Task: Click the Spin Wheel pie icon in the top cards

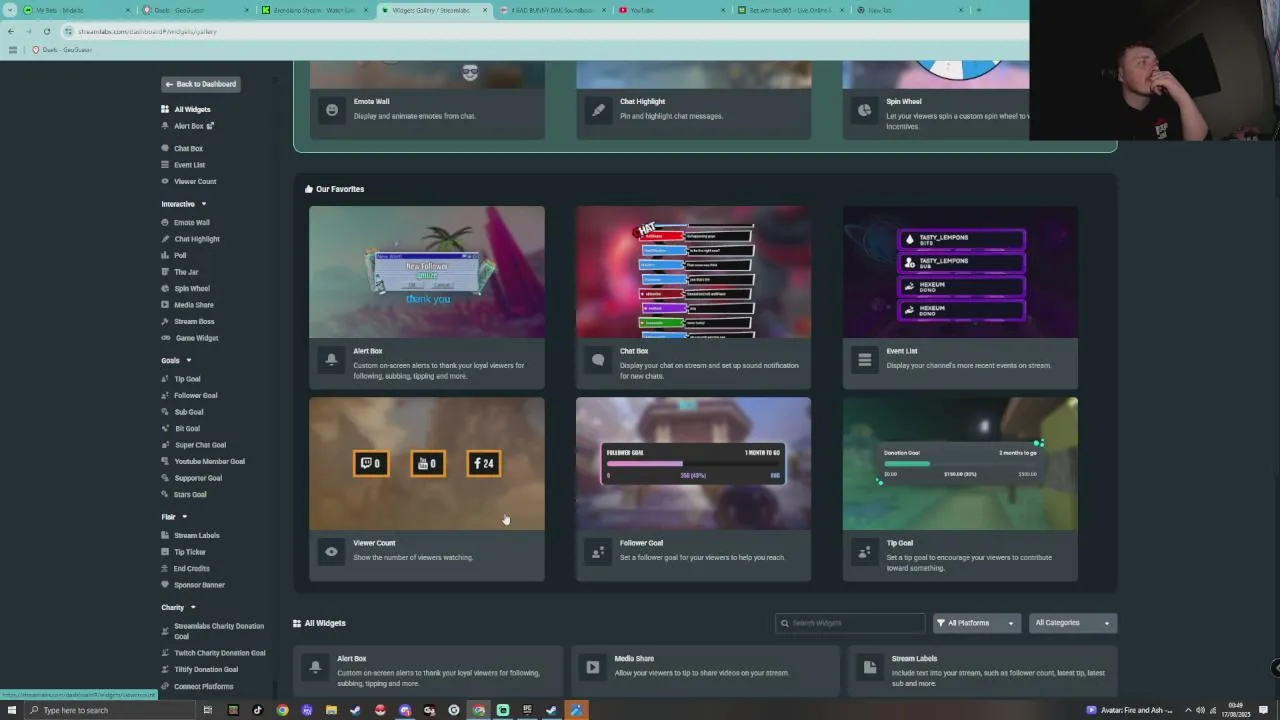Action: click(x=865, y=109)
